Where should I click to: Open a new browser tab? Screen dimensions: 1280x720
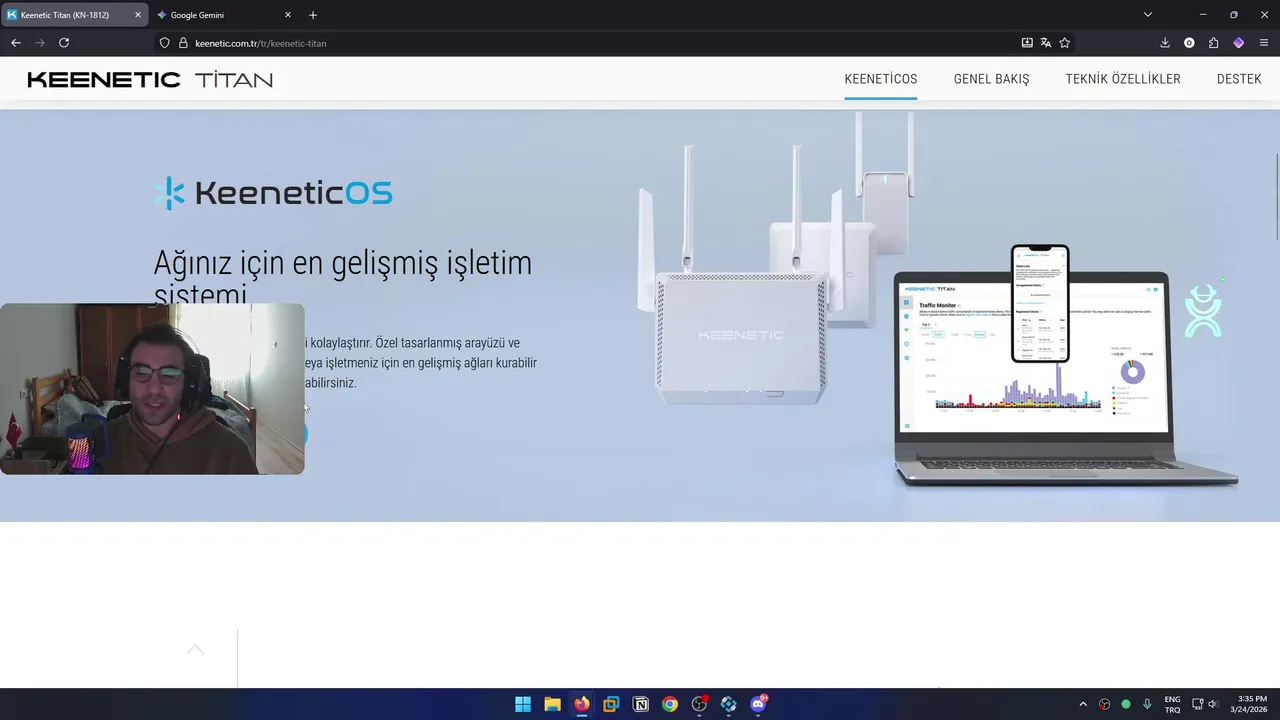click(313, 15)
